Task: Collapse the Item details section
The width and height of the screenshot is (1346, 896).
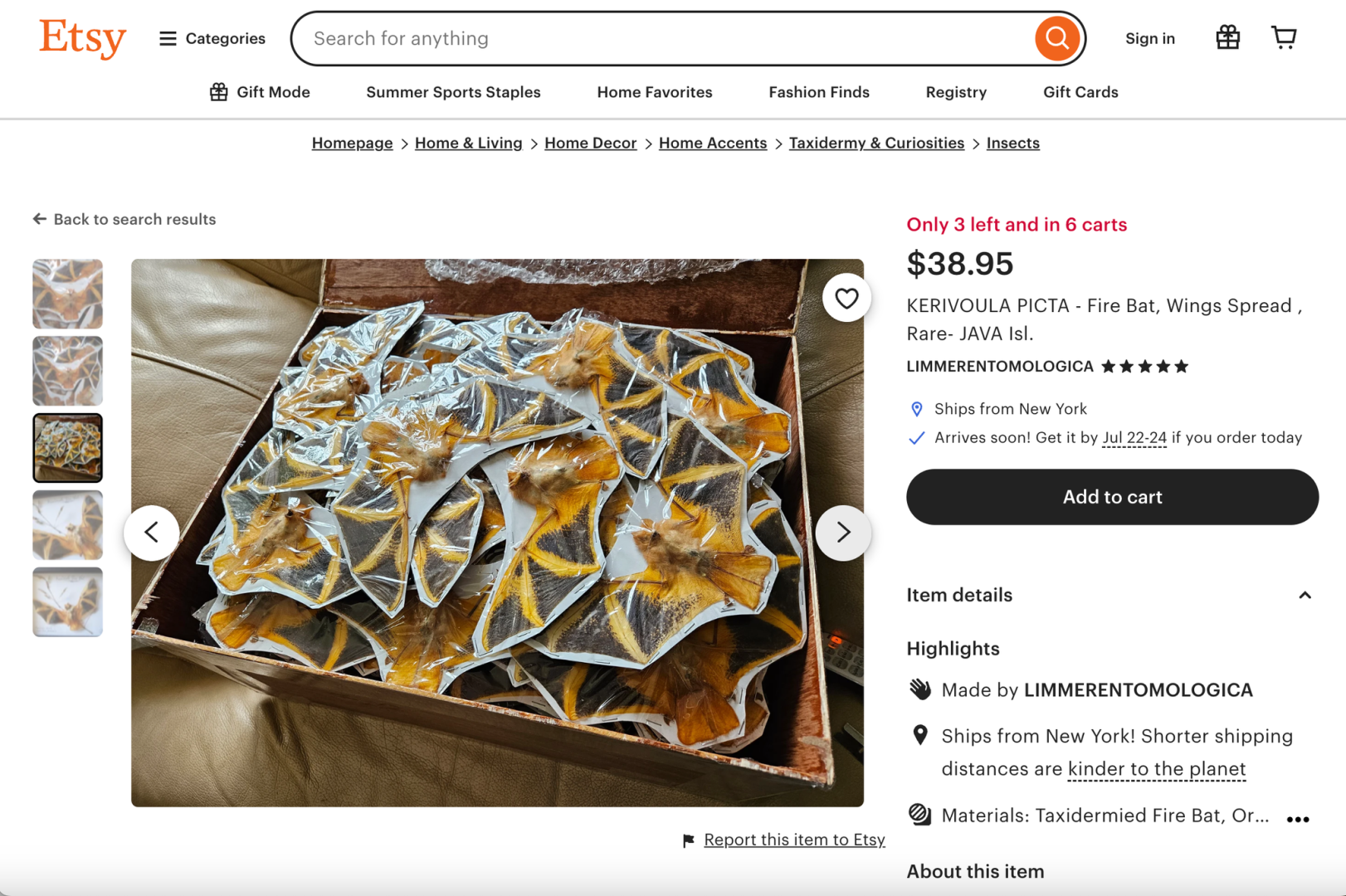Action: pos(1305,595)
